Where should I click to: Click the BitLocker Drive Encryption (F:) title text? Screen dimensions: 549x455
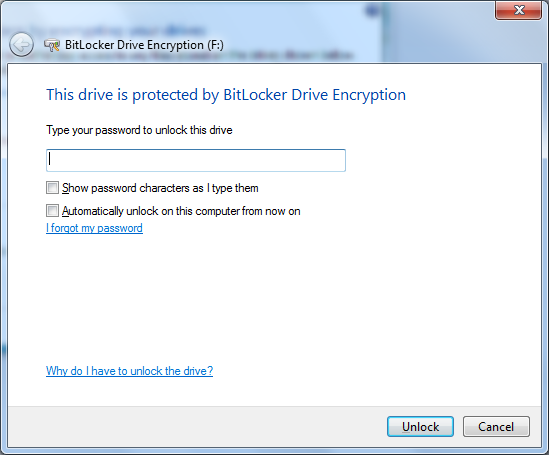pyautogui.click(x=144, y=45)
